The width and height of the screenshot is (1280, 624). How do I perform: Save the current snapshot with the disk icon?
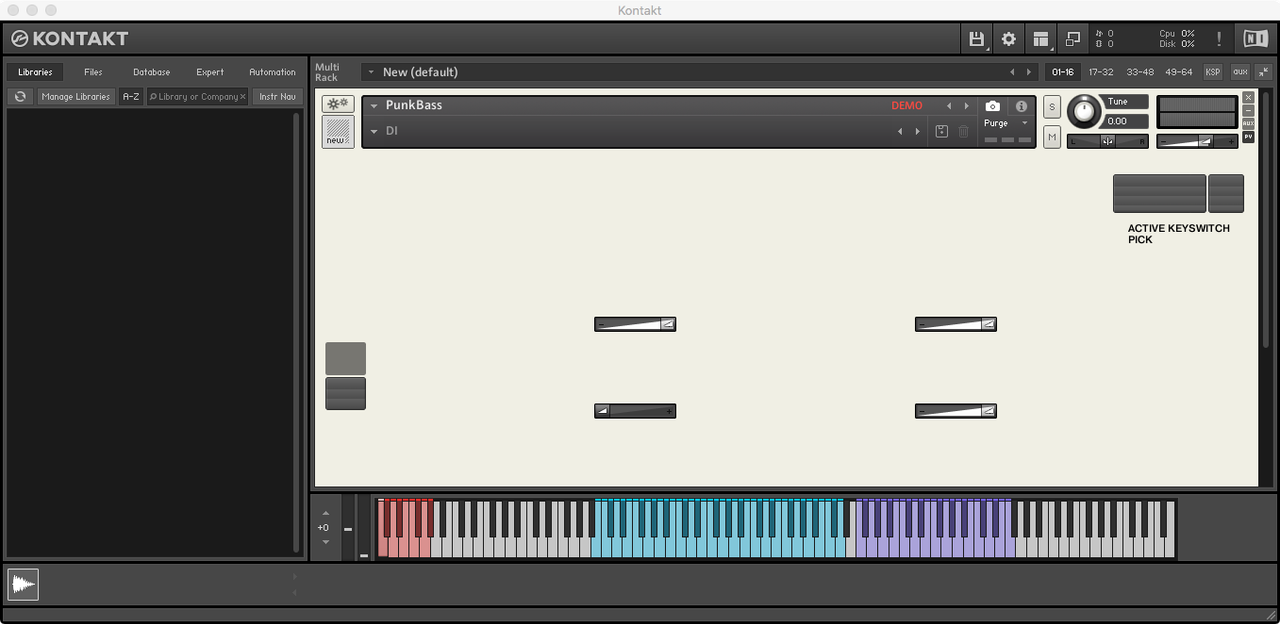point(942,131)
